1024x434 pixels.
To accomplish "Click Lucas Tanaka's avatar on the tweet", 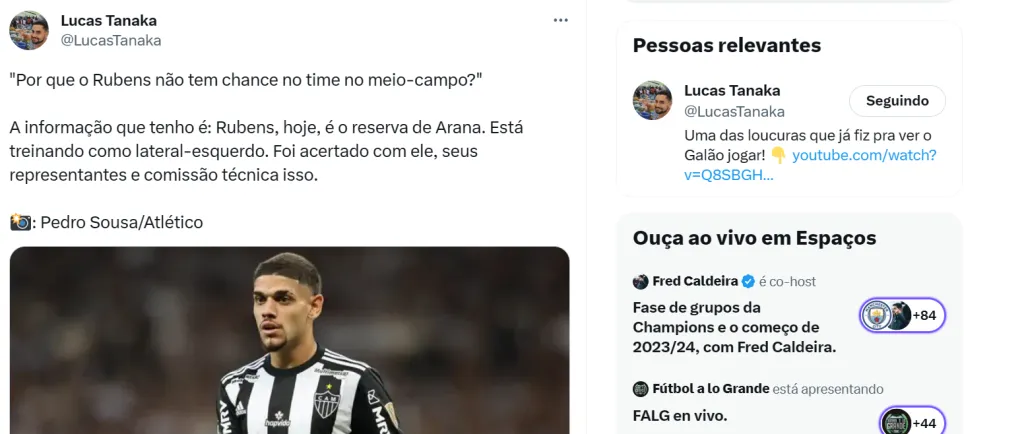I will [29, 31].
